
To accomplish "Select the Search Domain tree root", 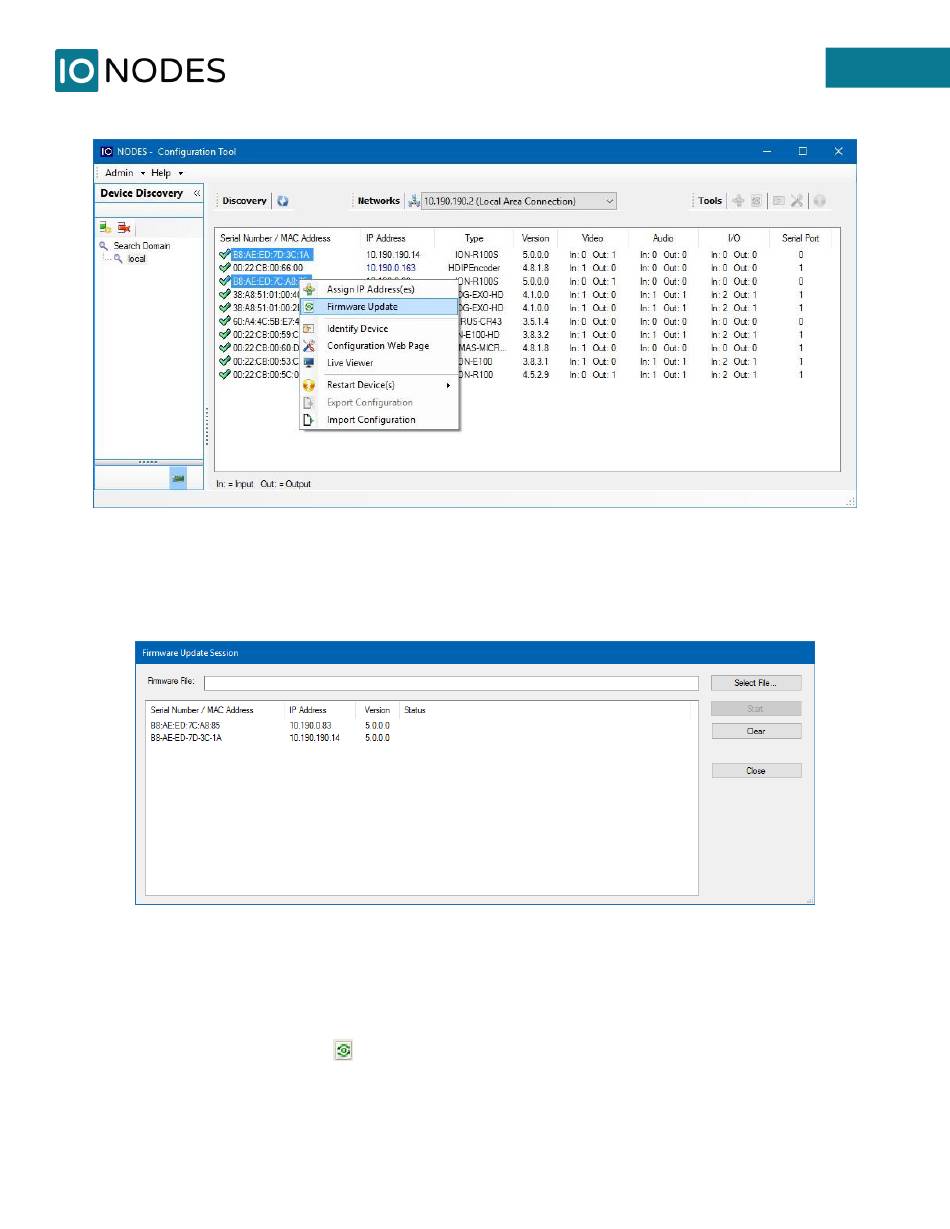I will (x=142, y=246).
